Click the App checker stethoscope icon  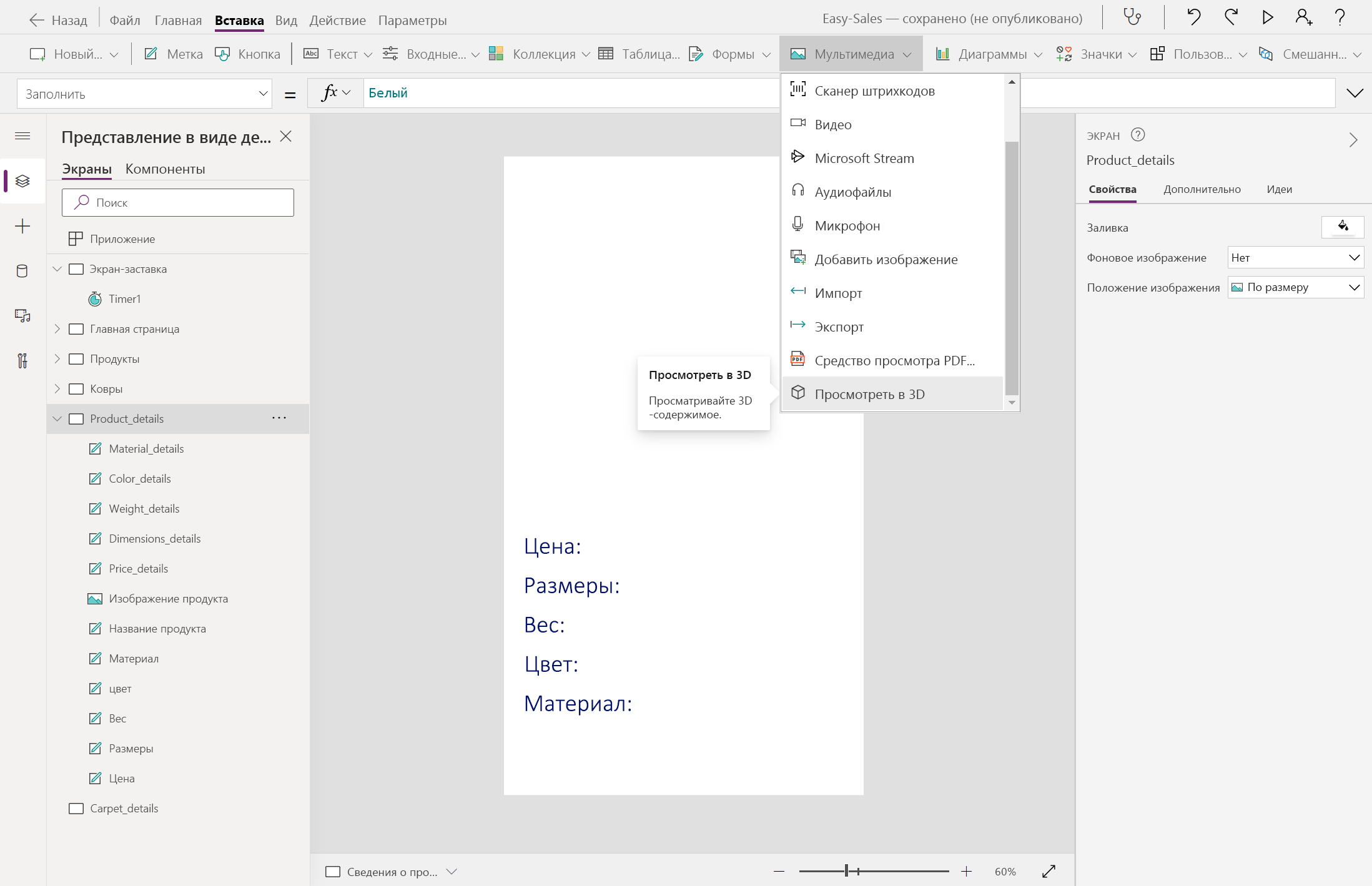tap(1132, 17)
